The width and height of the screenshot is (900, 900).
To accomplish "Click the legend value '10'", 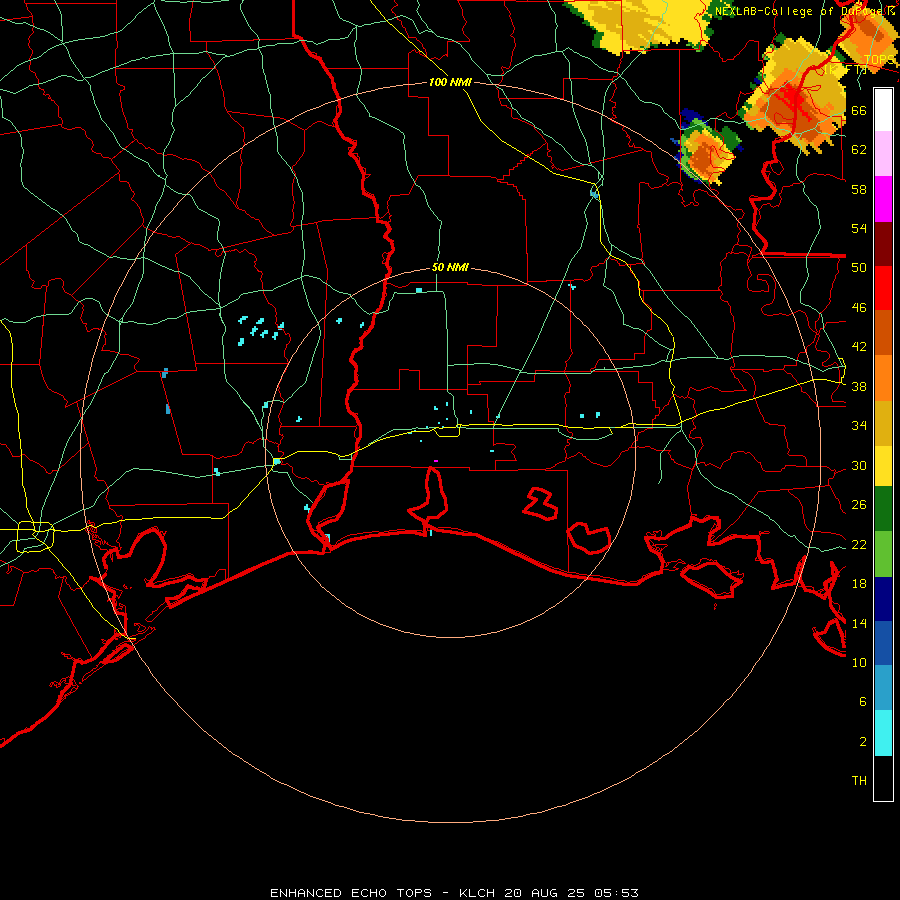I will click(x=859, y=663).
